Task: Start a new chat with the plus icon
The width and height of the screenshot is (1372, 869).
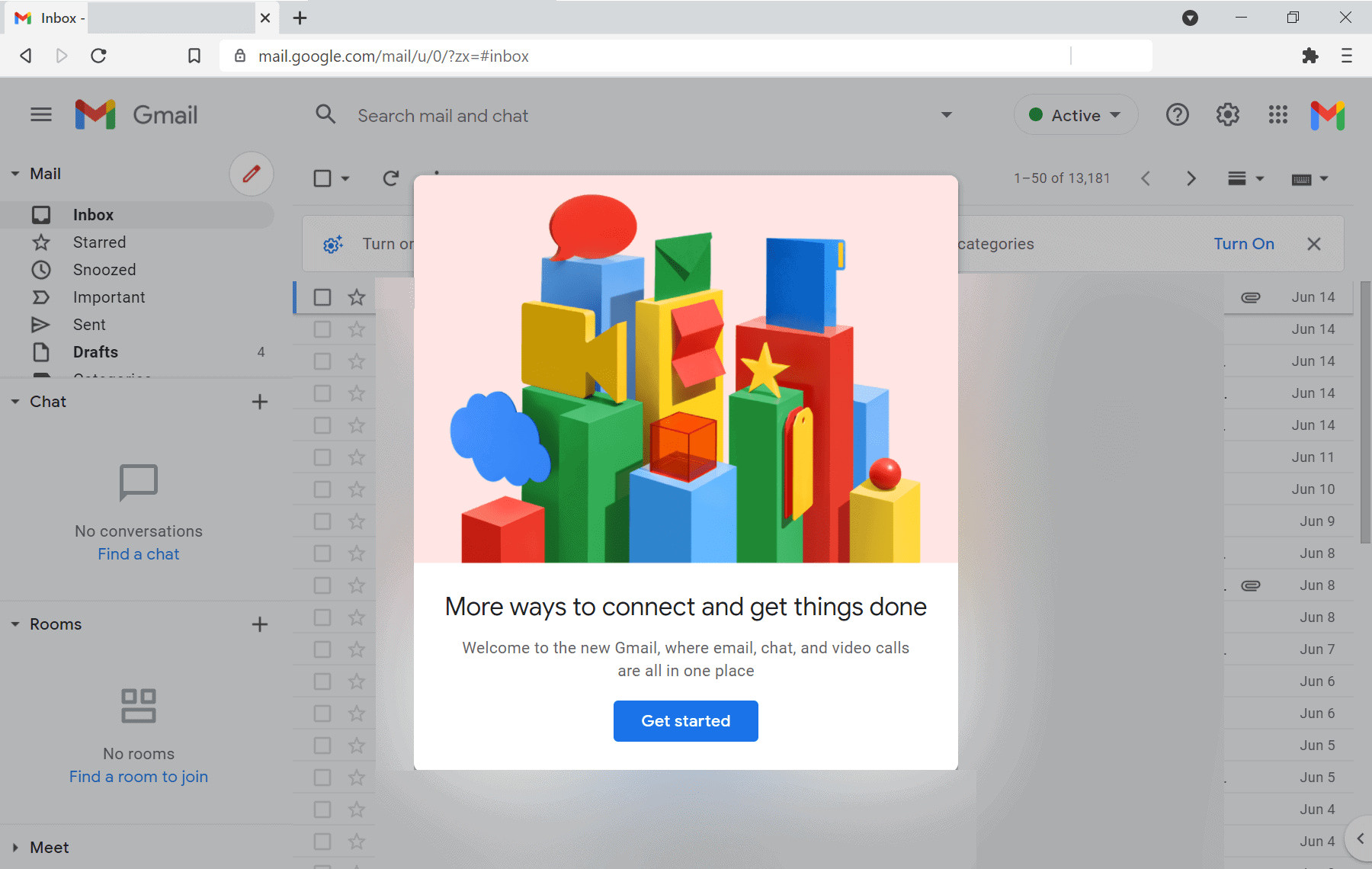Action: point(260,402)
